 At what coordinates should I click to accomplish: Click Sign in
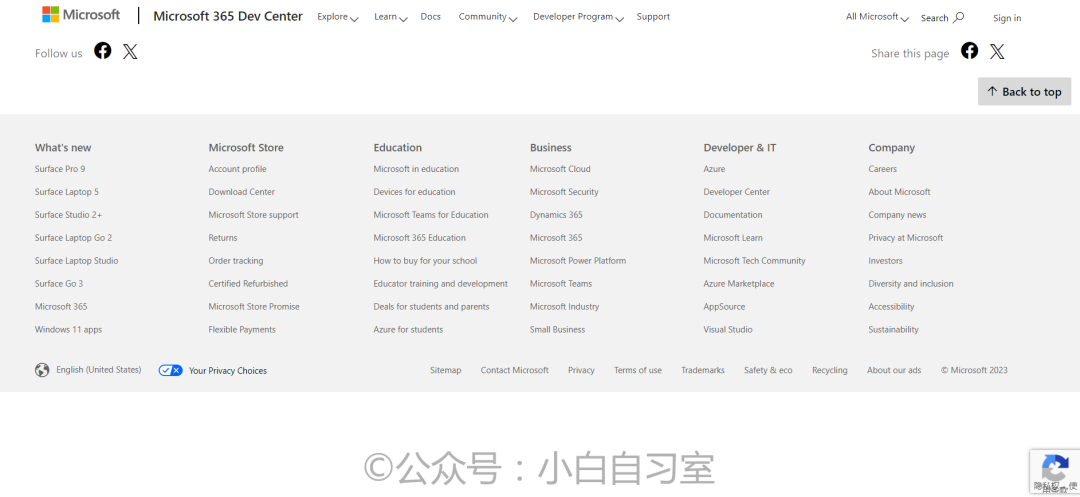(1007, 18)
